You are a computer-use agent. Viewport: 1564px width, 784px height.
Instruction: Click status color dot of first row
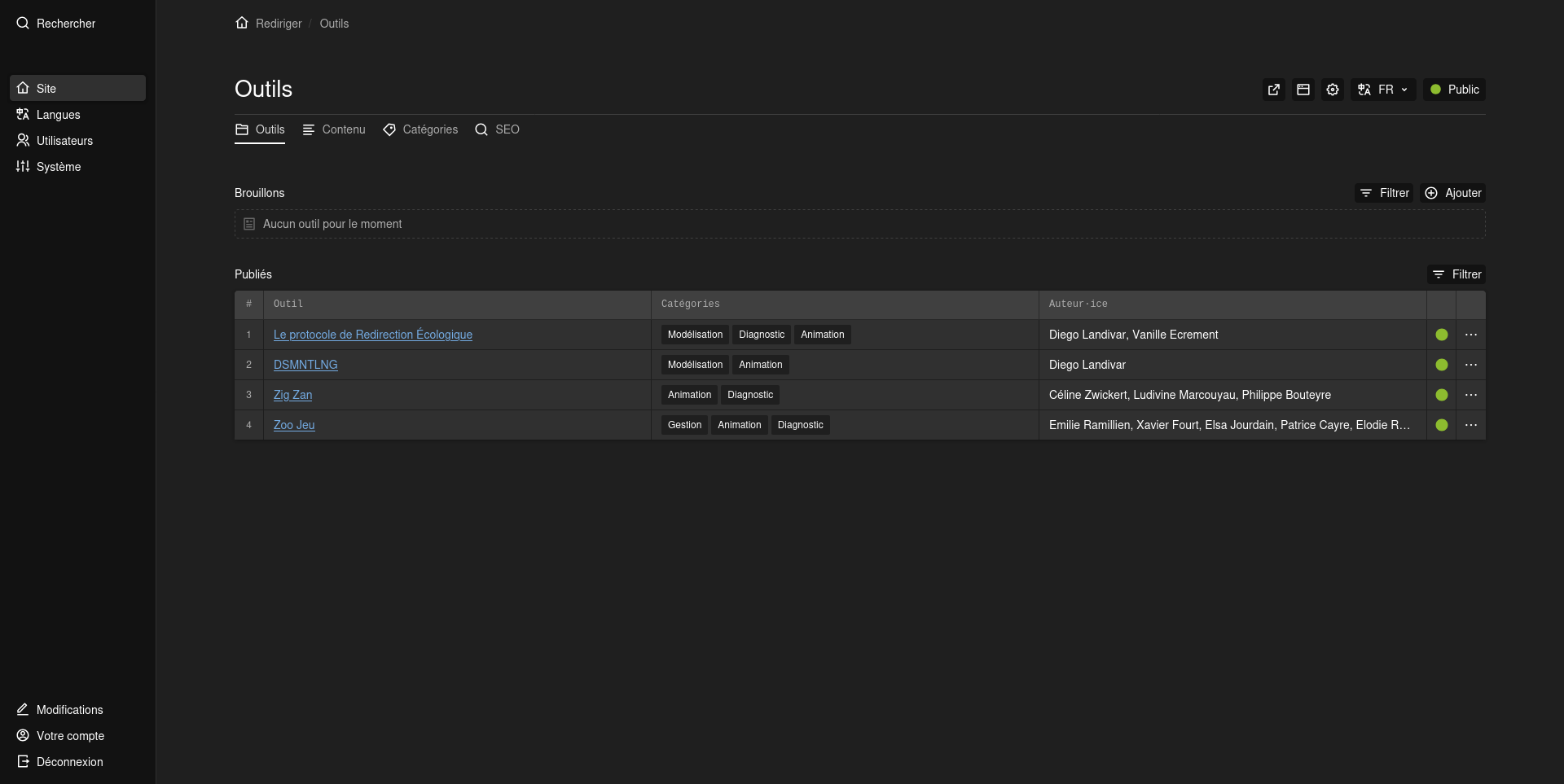point(1441,335)
